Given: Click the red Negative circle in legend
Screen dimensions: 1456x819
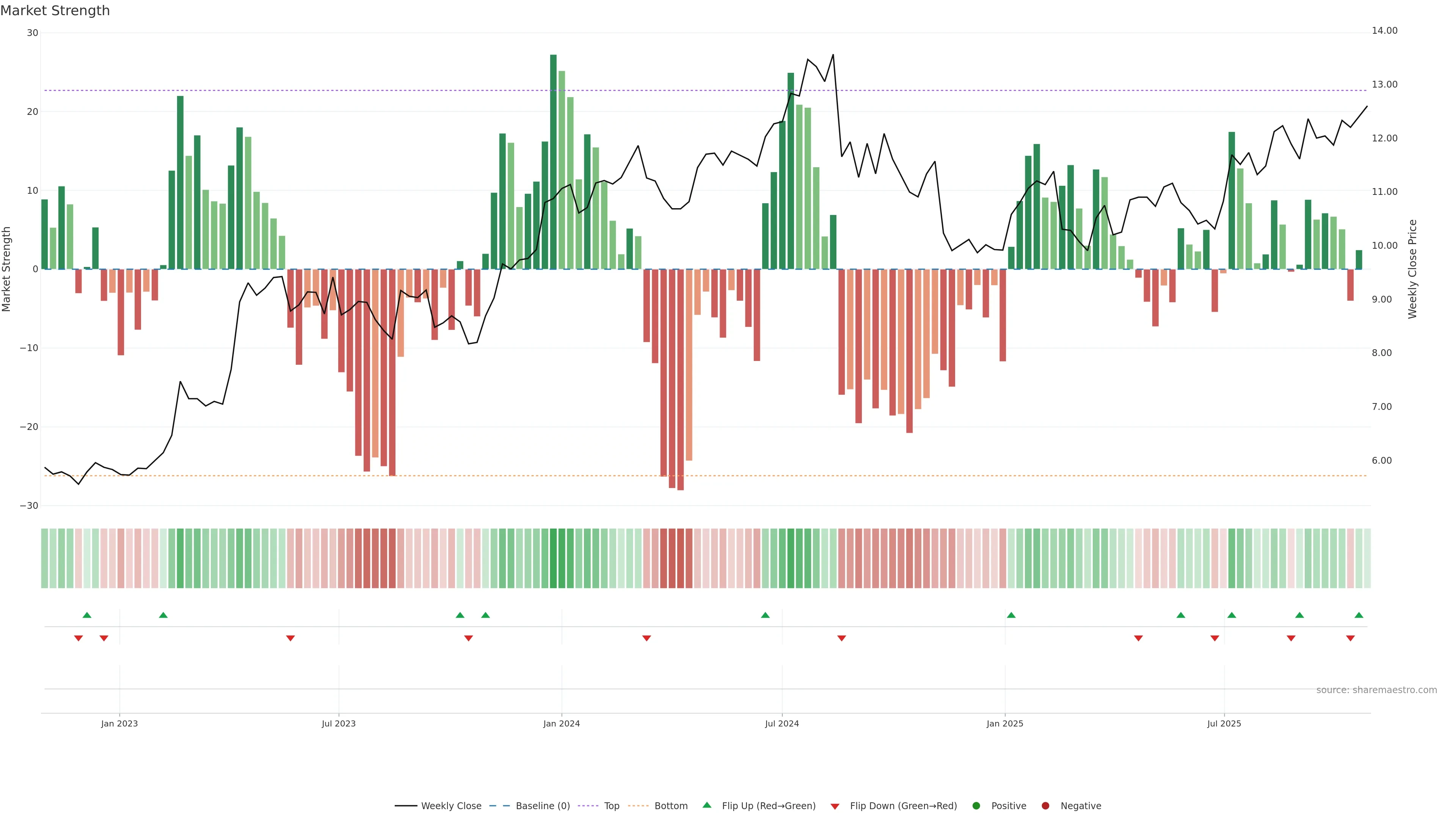Looking at the screenshot, I should pyautogui.click(x=1045, y=805).
